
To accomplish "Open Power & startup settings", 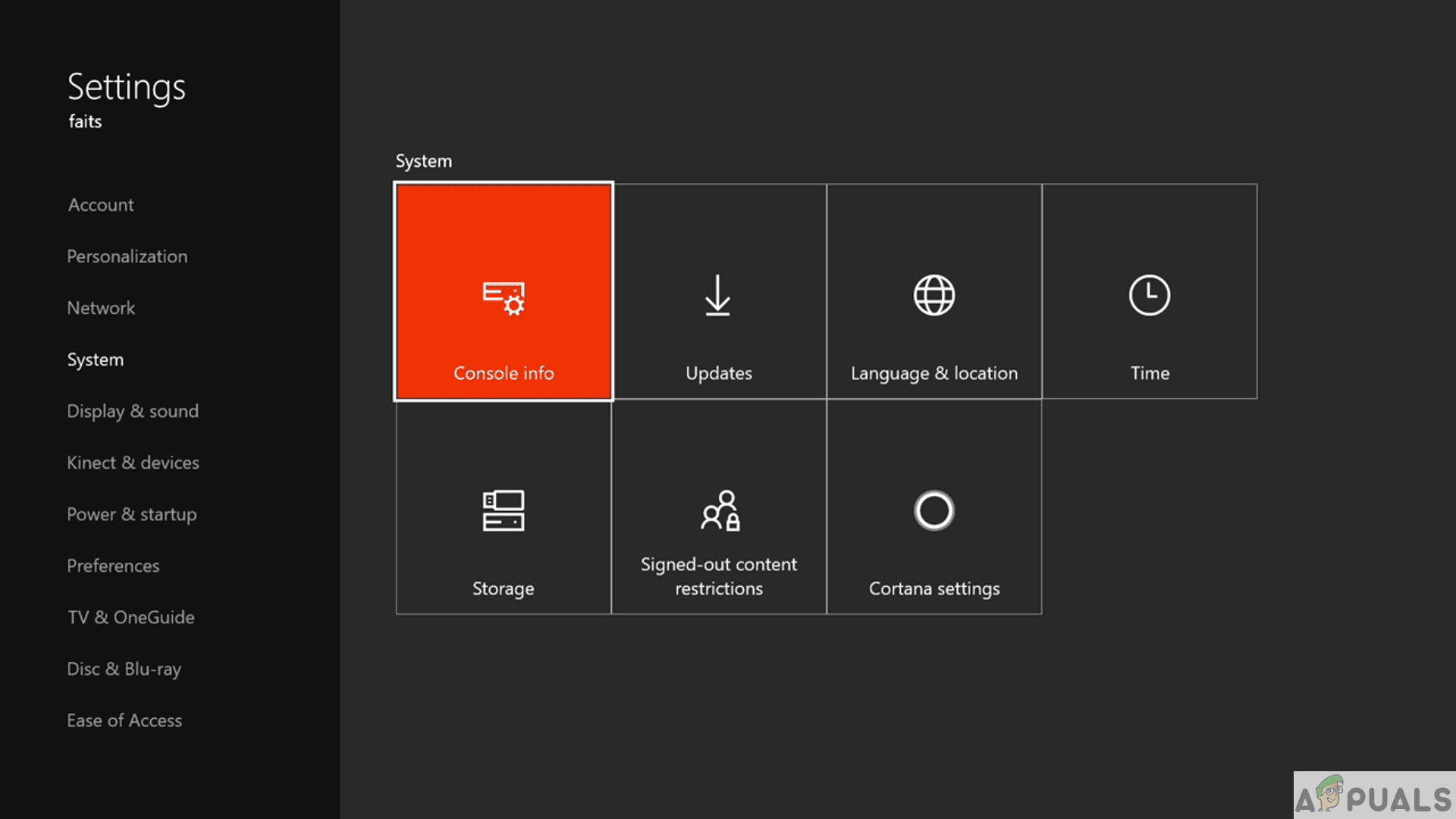I will click(x=131, y=514).
